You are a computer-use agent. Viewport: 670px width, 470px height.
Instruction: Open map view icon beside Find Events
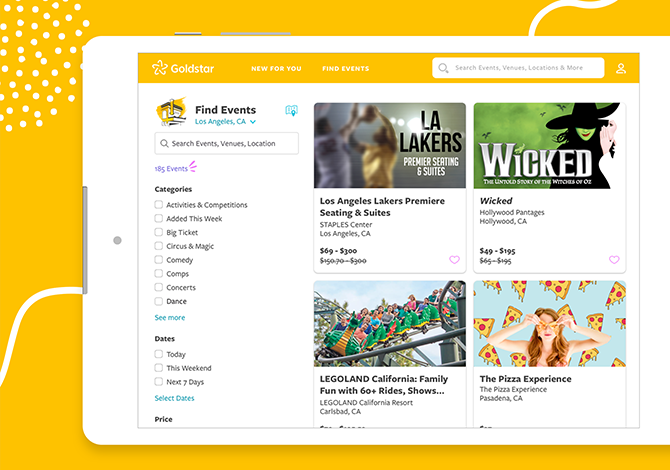pyautogui.click(x=291, y=111)
